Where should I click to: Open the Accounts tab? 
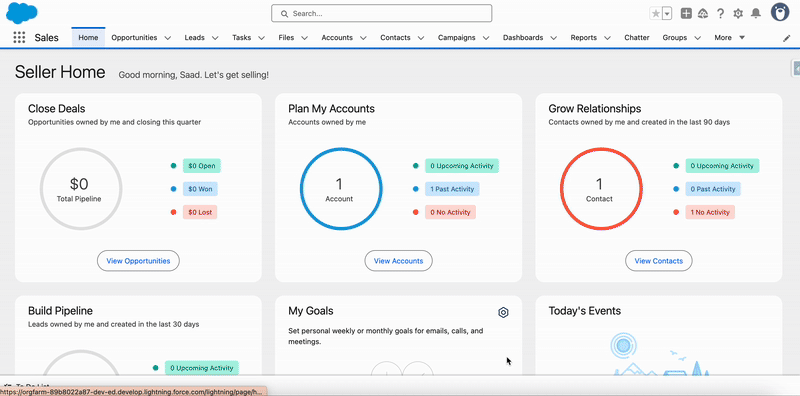pyautogui.click(x=337, y=37)
